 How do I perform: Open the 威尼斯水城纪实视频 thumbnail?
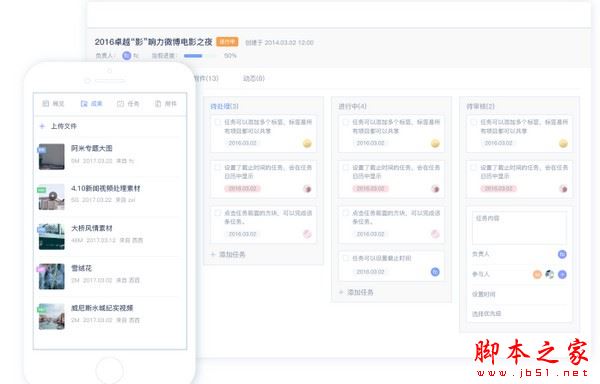[51, 316]
